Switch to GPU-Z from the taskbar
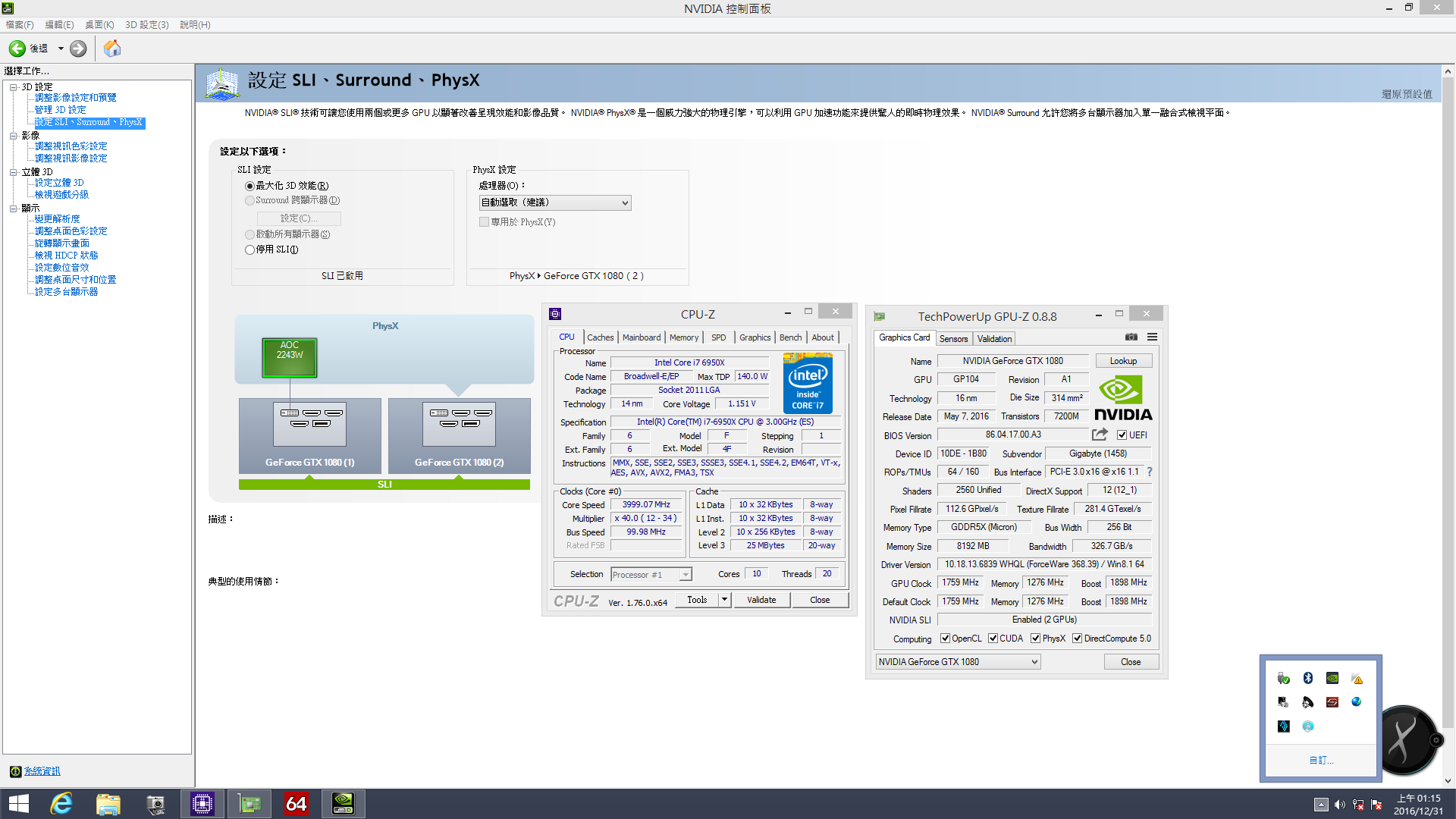Viewport: 1456px width, 819px height. [249, 804]
